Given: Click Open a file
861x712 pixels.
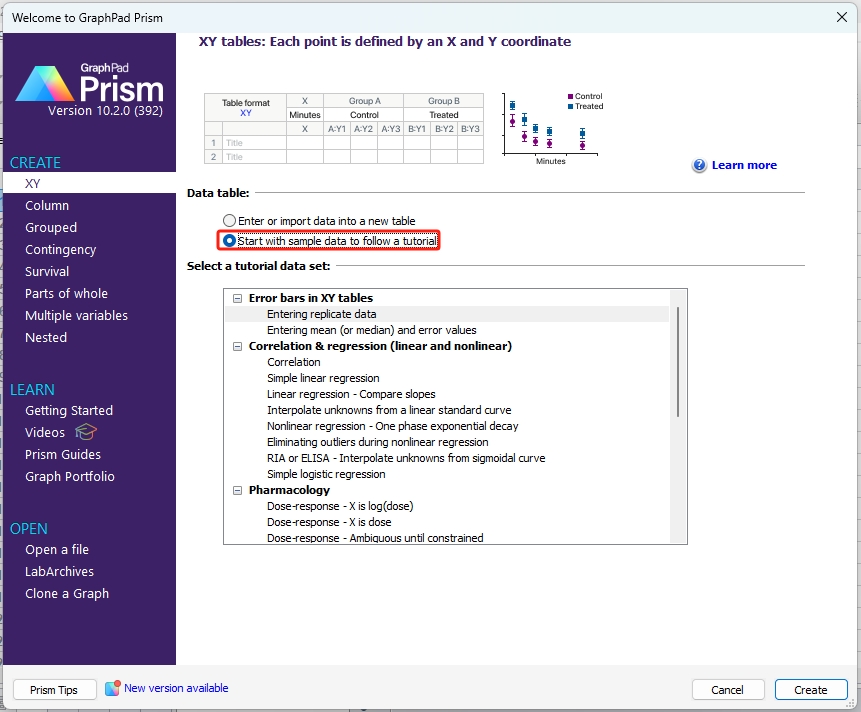Looking at the screenshot, I should 57,550.
